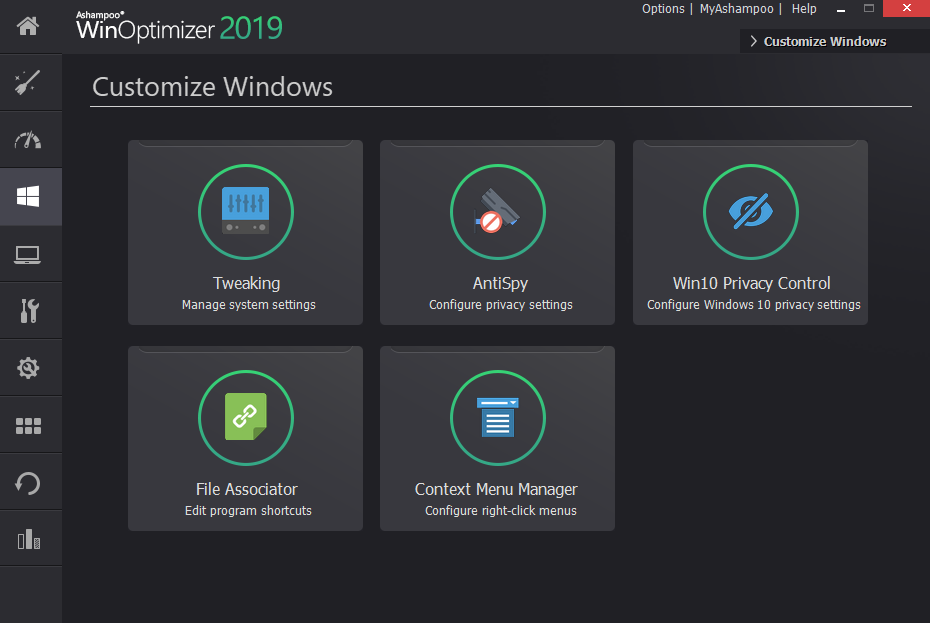Select the Windows logo sidebar icon
Viewport: 930px width, 623px height.
[28, 196]
